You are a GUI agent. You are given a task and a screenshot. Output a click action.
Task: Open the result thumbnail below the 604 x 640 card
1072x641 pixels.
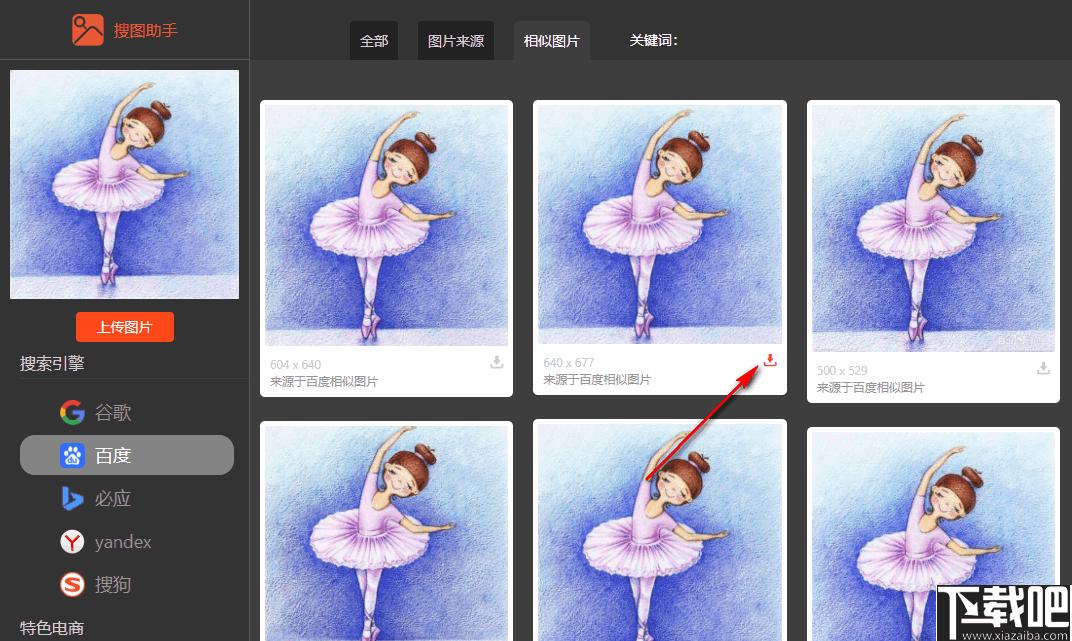click(386, 533)
